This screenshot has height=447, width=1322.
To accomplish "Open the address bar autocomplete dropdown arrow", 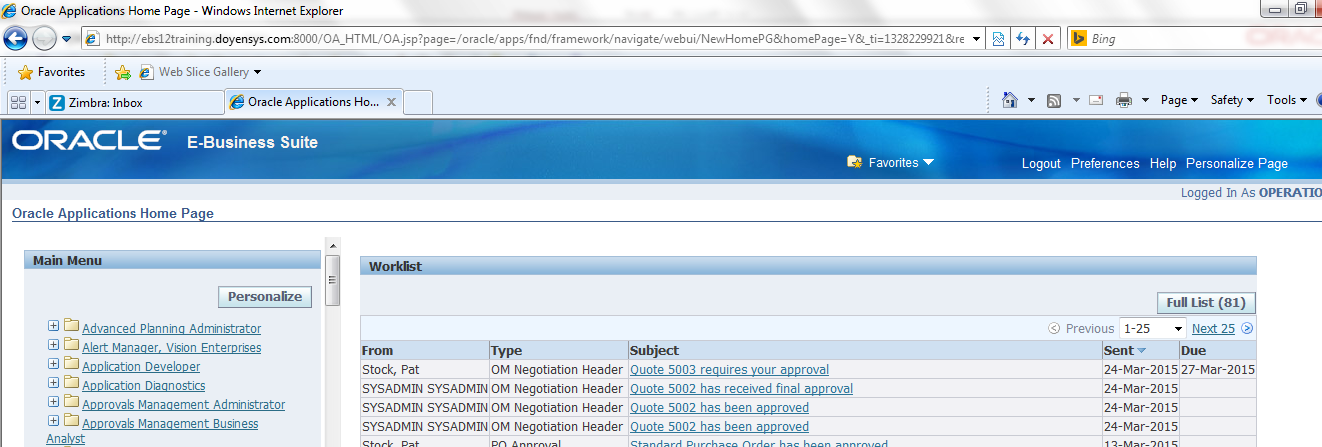I will [976, 39].
